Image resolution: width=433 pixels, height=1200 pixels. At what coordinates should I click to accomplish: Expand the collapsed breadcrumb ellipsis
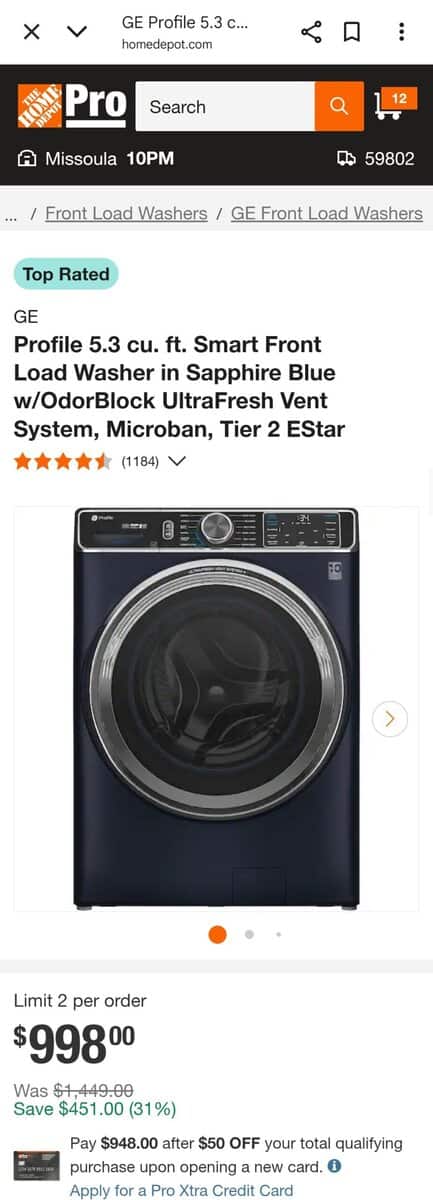click(11, 214)
